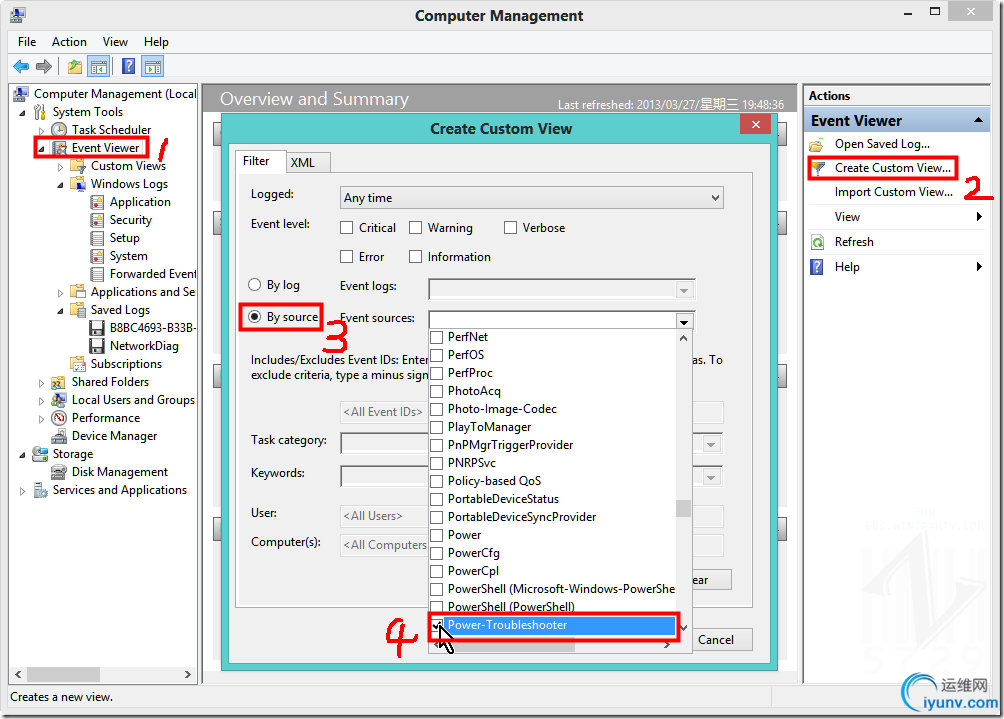Viewport: 1004px width, 719px height.
Task: Collapse the Saved Logs tree node
Action: click(x=60, y=311)
